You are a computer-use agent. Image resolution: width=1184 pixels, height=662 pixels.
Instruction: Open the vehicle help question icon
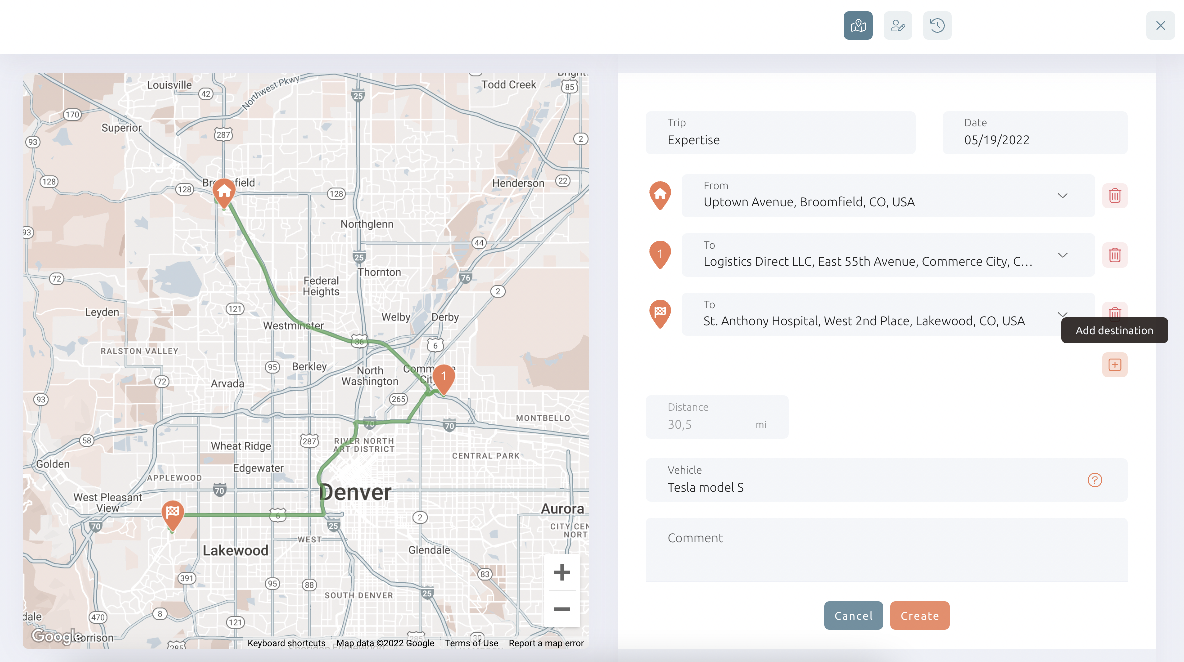(x=1095, y=480)
